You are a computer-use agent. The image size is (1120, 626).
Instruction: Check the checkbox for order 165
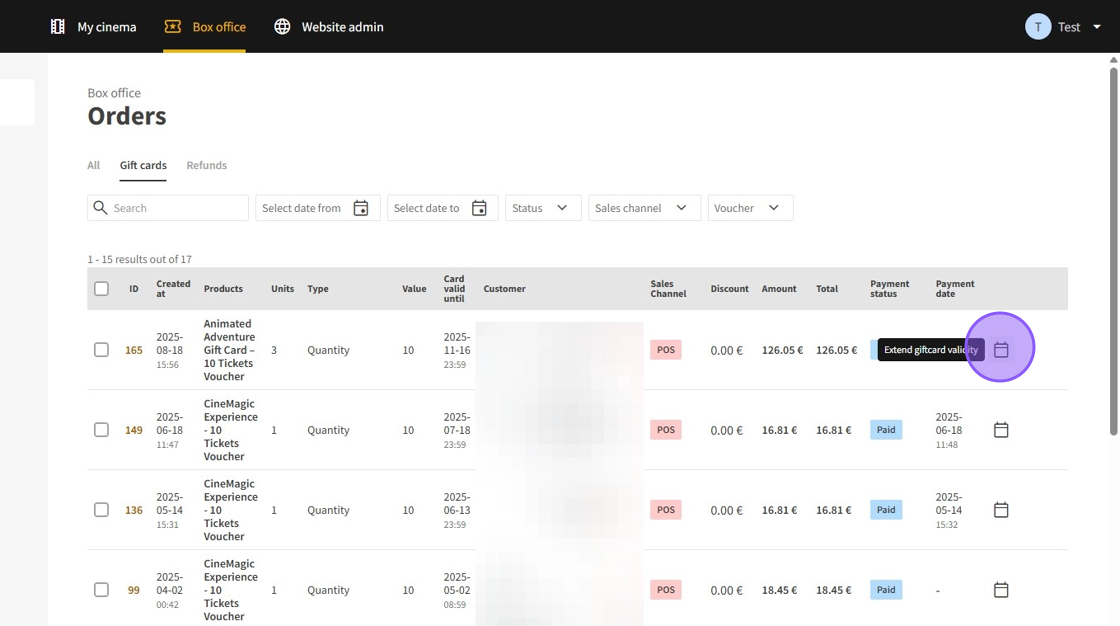[101, 350]
